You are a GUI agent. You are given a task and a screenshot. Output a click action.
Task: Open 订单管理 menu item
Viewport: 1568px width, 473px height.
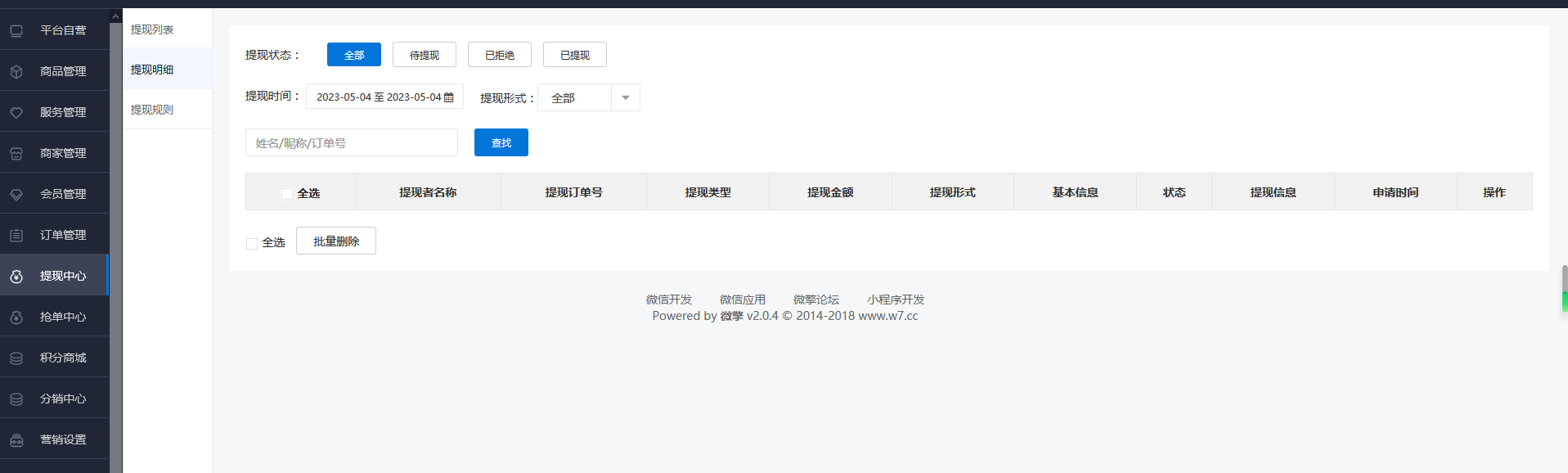pyautogui.click(x=55, y=234)
